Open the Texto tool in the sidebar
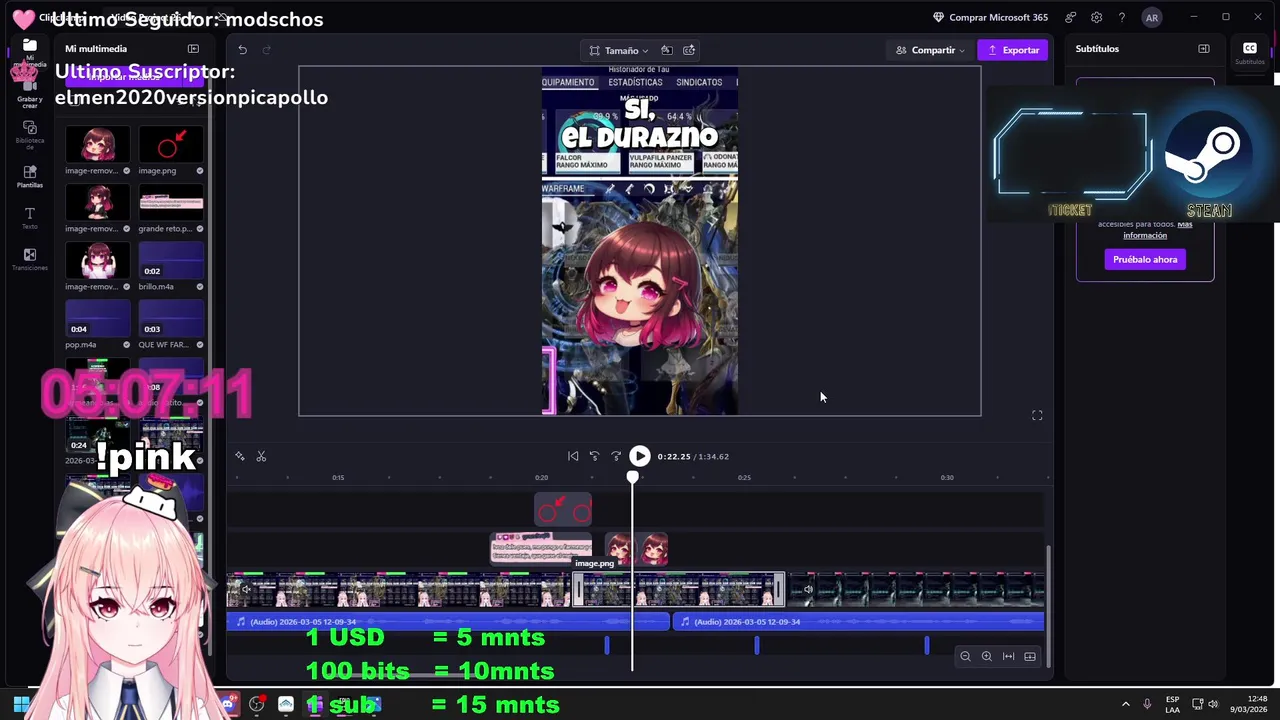This screenshot has width=1280, height=720. 29,218
